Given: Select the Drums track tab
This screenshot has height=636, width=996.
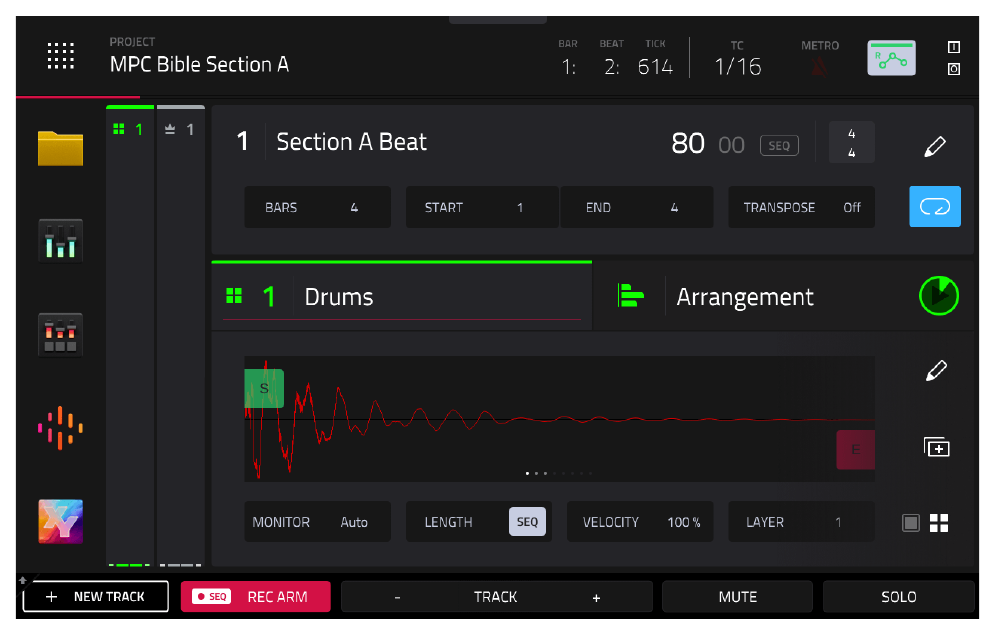Looking at the screenshot, I should 401,297.
